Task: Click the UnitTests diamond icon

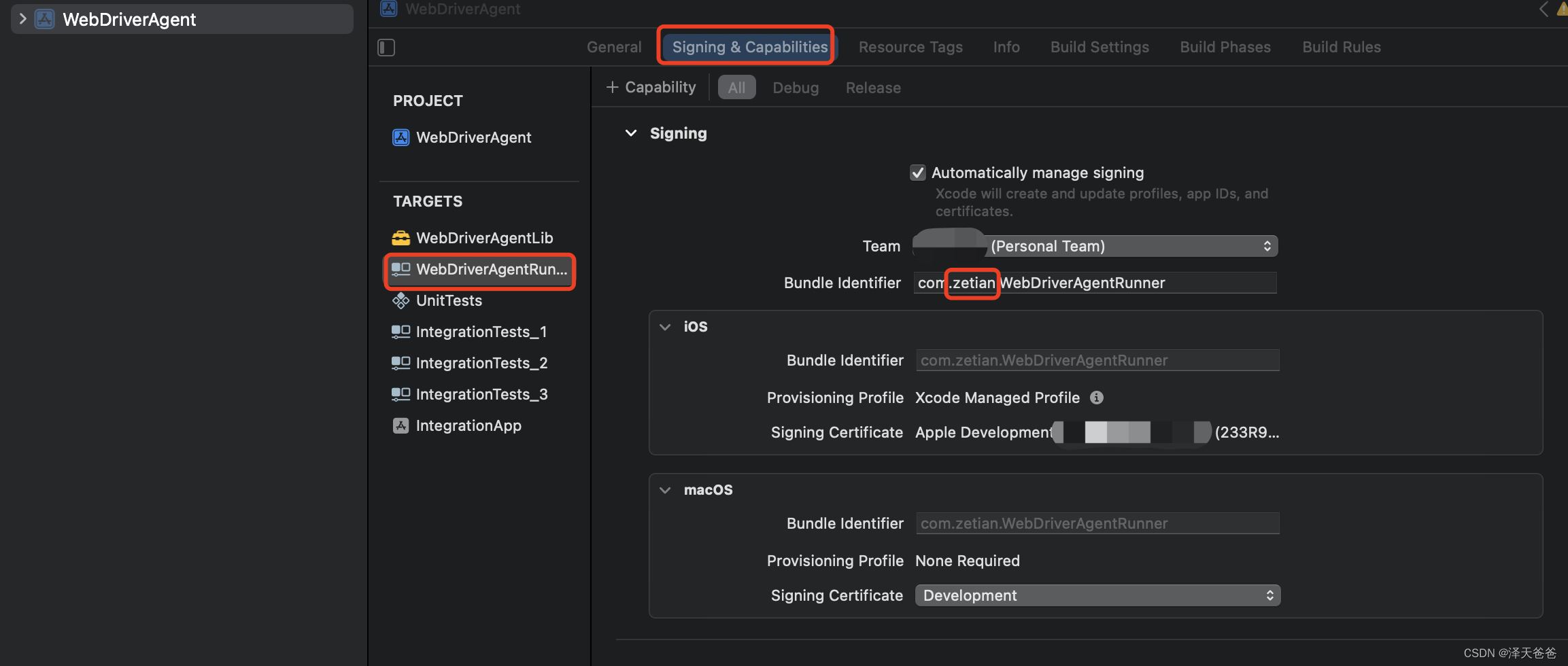Action: click(x=401, y=300)
